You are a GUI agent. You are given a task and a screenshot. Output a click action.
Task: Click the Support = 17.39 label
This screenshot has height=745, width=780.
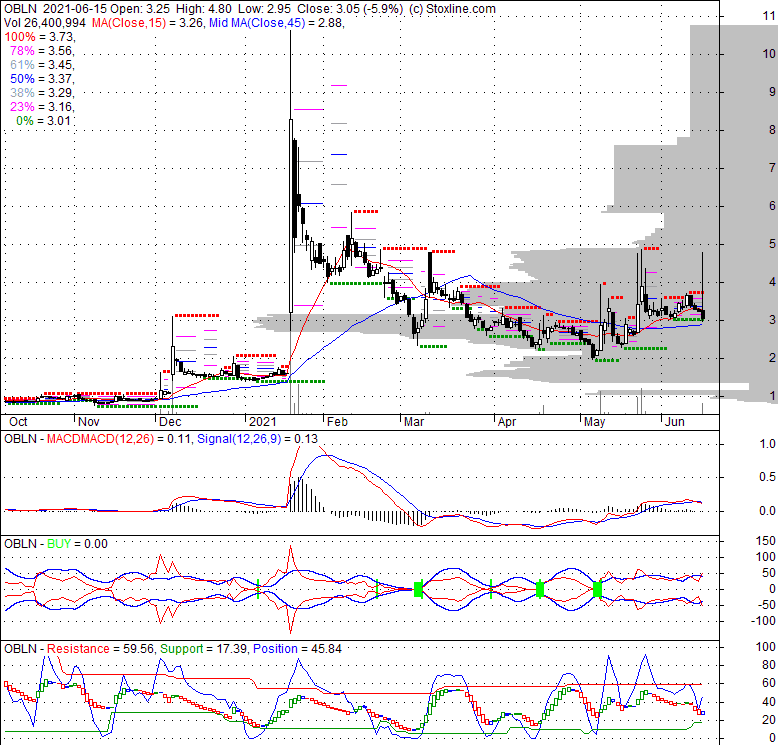pyautogui.click(x=203, y=649)
